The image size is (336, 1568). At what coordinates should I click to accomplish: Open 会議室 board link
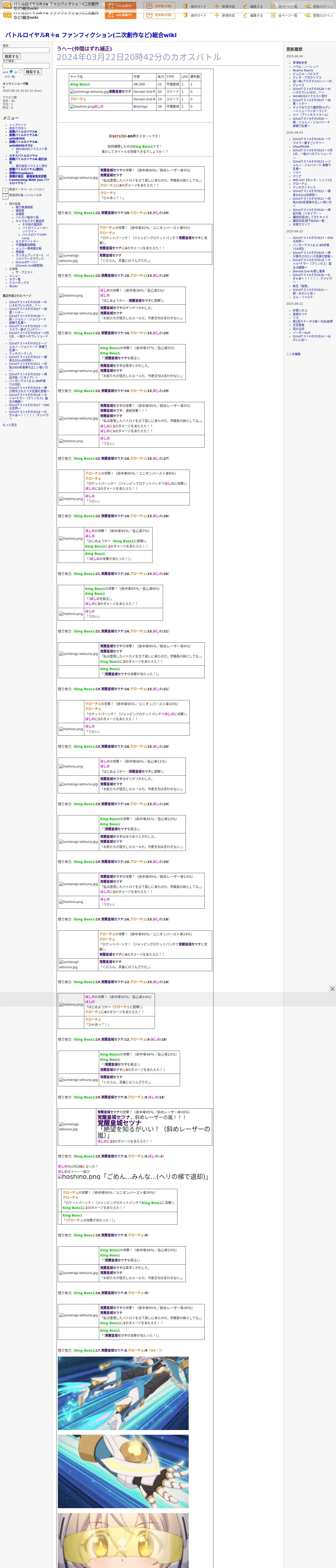[20, 214]
